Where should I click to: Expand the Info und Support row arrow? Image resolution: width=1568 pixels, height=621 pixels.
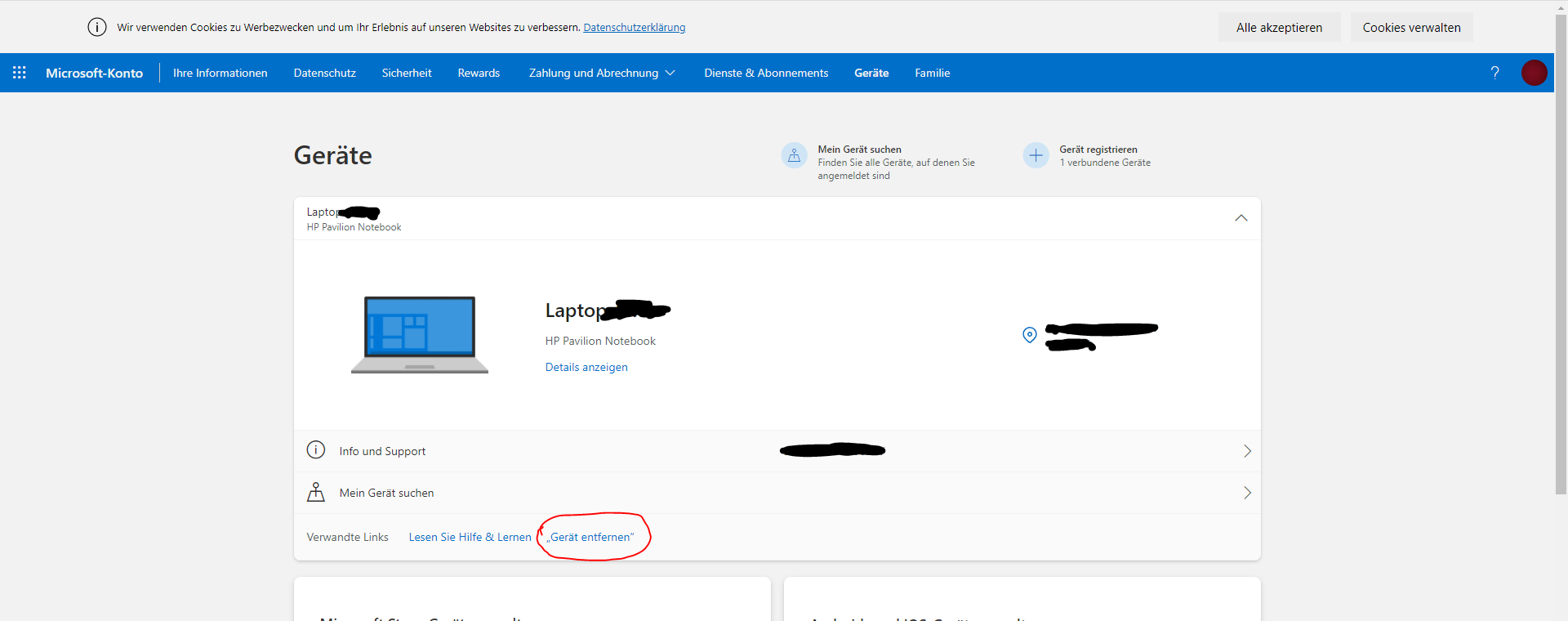coord(1247,451)
